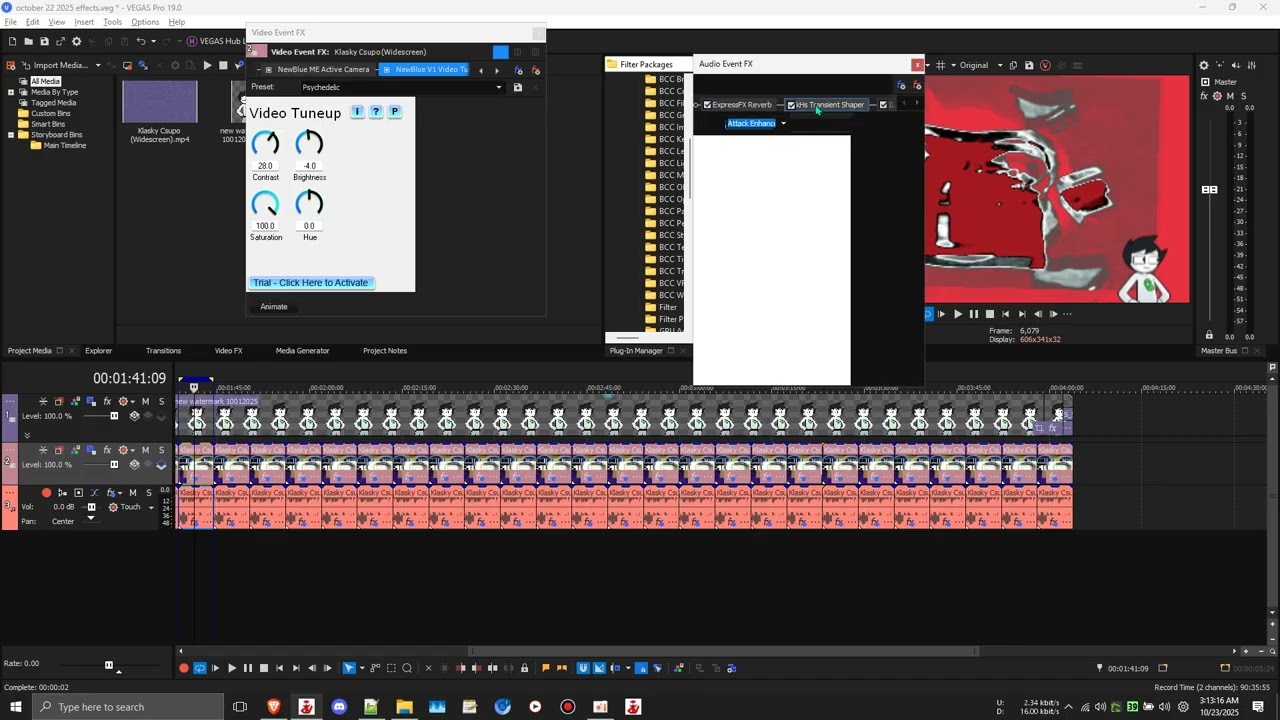The height and width of the screenshot is (720, 1280).
Task: Open the Insert menu
Action: coord(84,22)
